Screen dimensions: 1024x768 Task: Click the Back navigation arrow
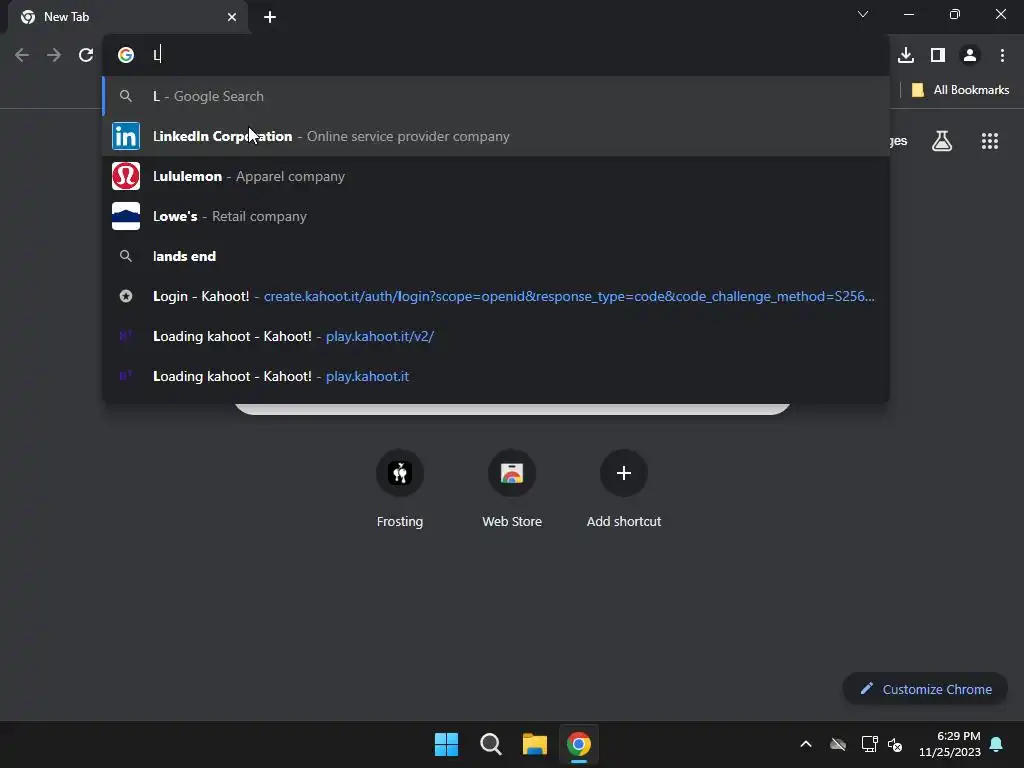(x=22, y=55)
